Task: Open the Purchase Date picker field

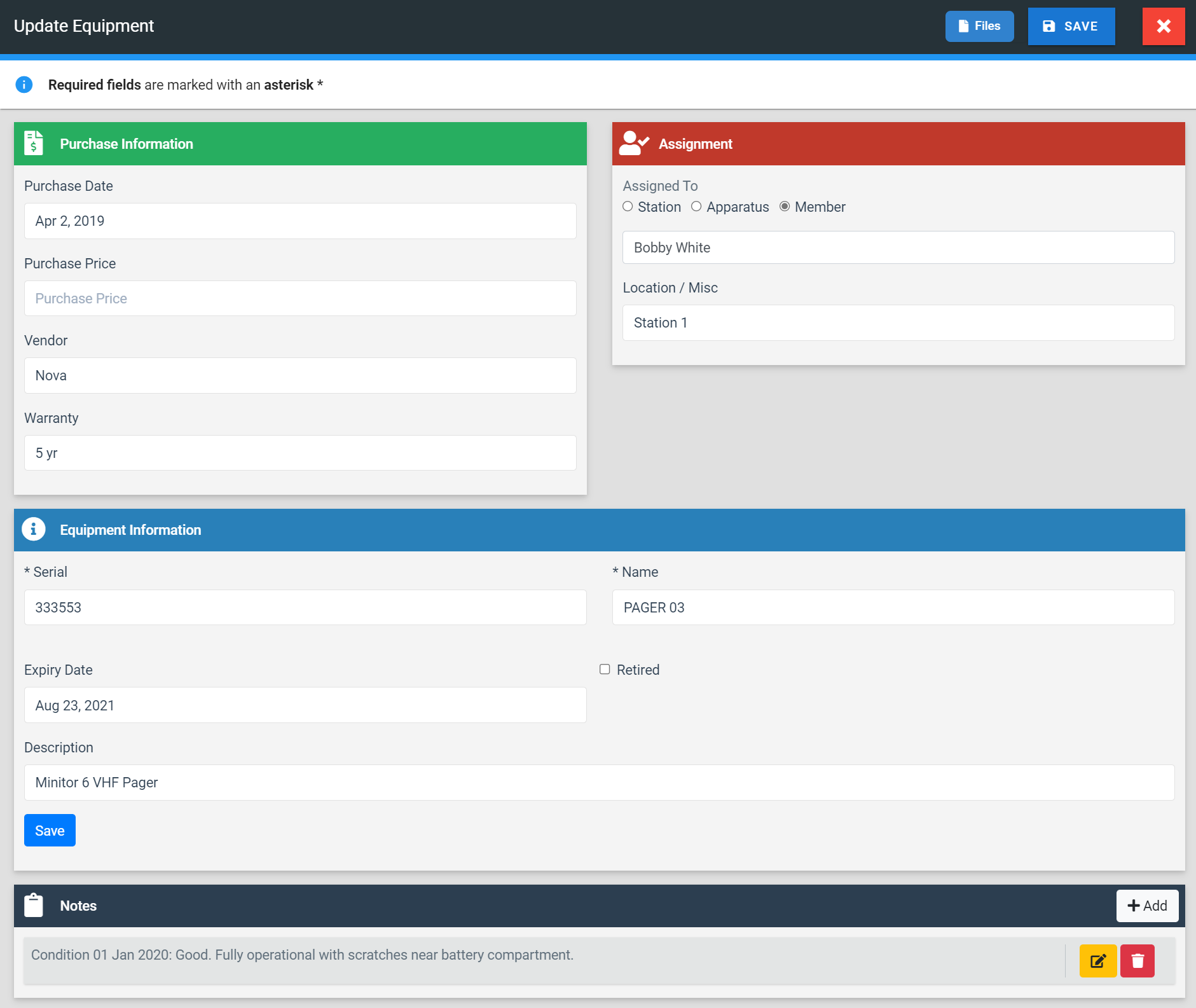Action: 300,221
